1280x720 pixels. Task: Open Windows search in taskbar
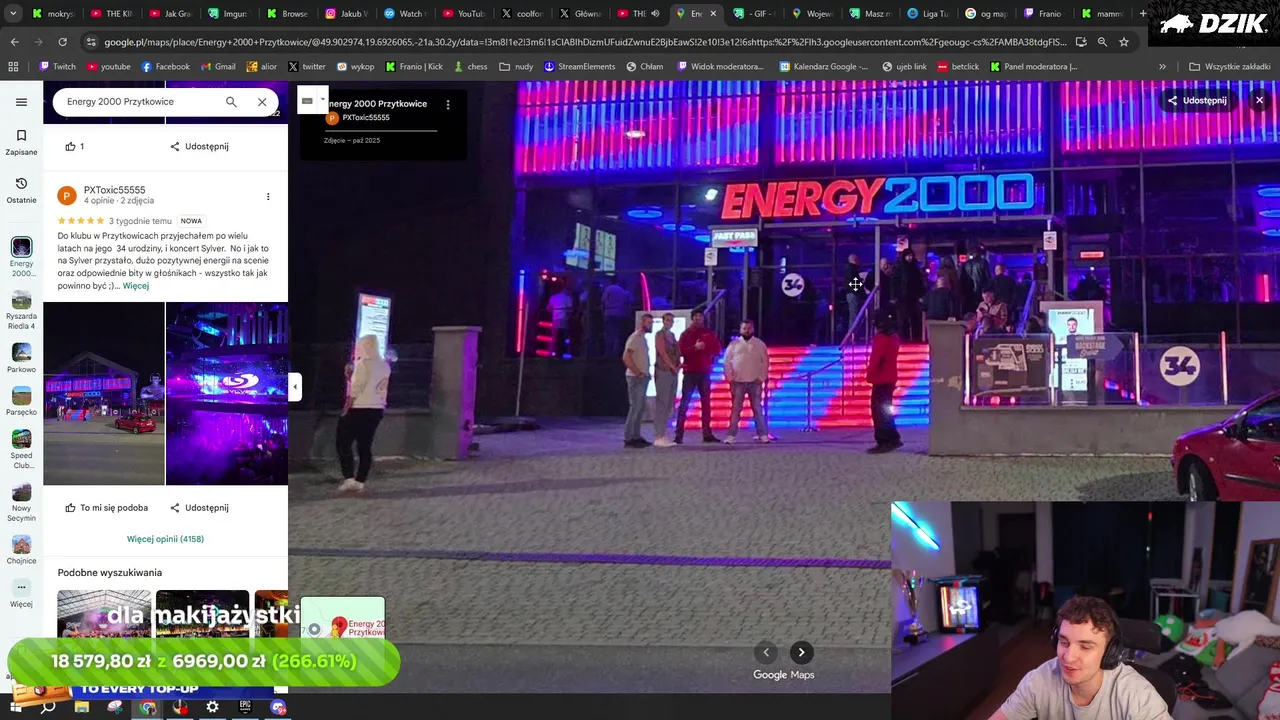pos(48,707)
